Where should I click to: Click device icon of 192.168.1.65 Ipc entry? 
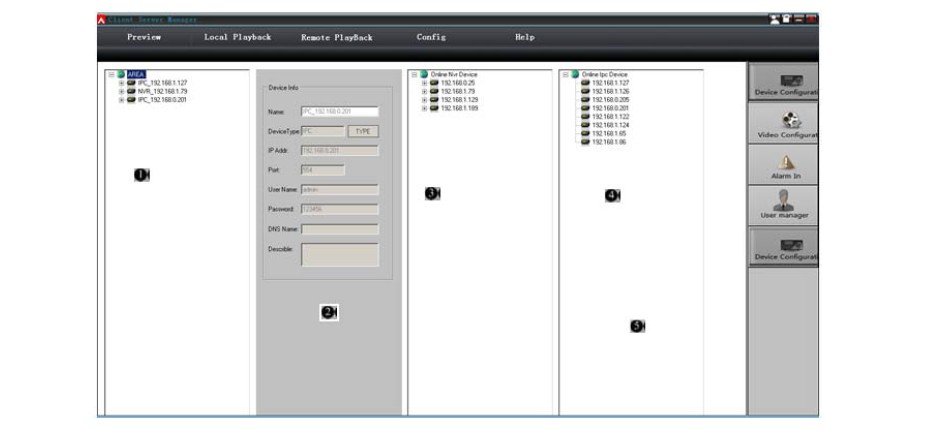(586, 134)
